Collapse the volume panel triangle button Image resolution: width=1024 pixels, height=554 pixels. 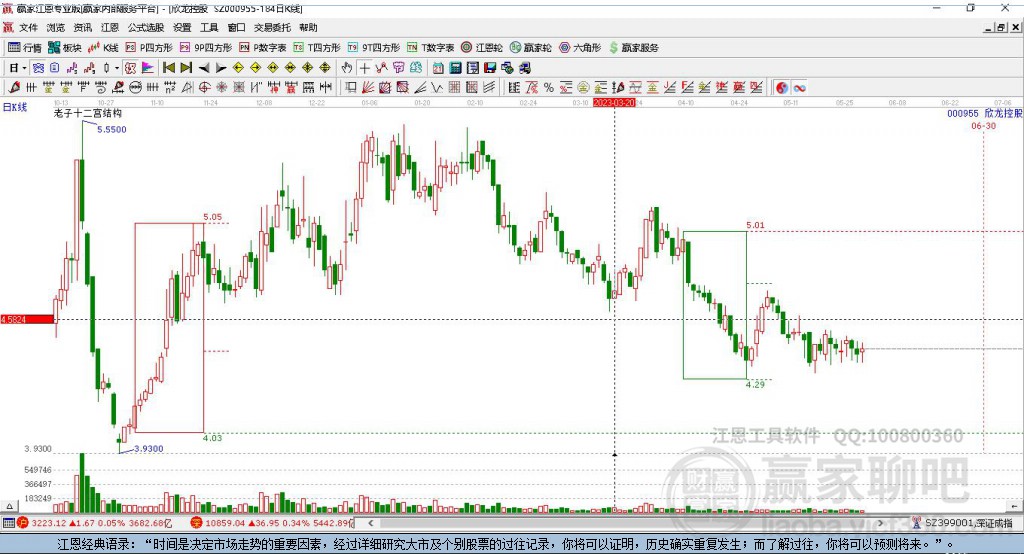tap(9, 506)
